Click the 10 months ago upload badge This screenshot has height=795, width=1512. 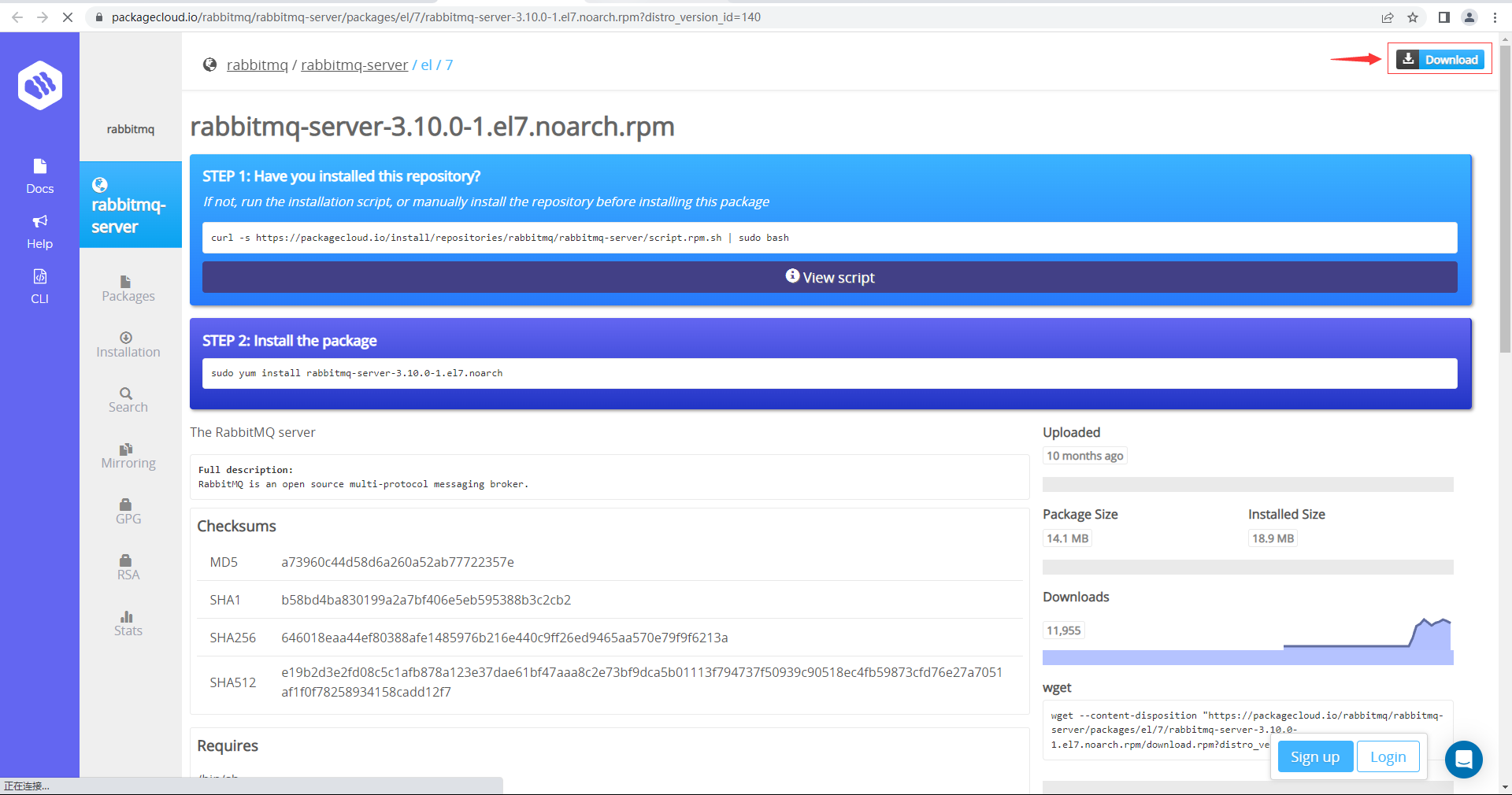(1084, 456)
